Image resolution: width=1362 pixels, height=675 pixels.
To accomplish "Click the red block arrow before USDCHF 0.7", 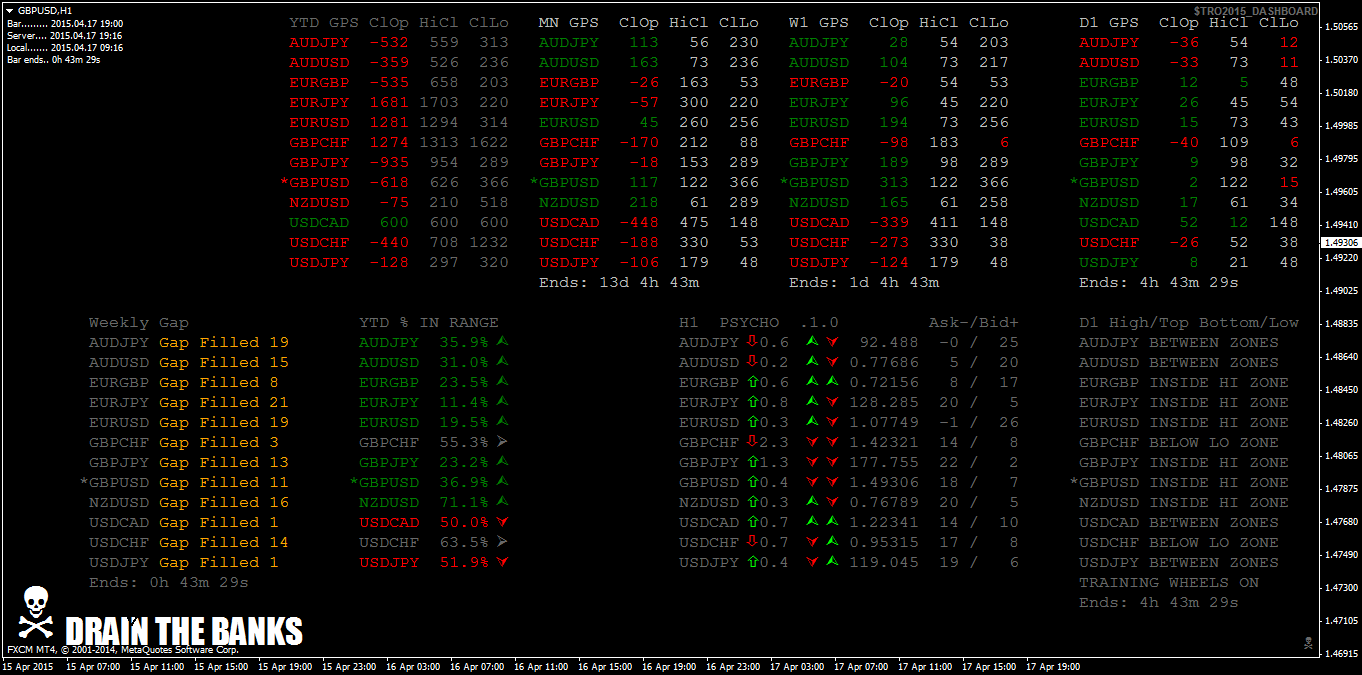I will pos(753,542).
